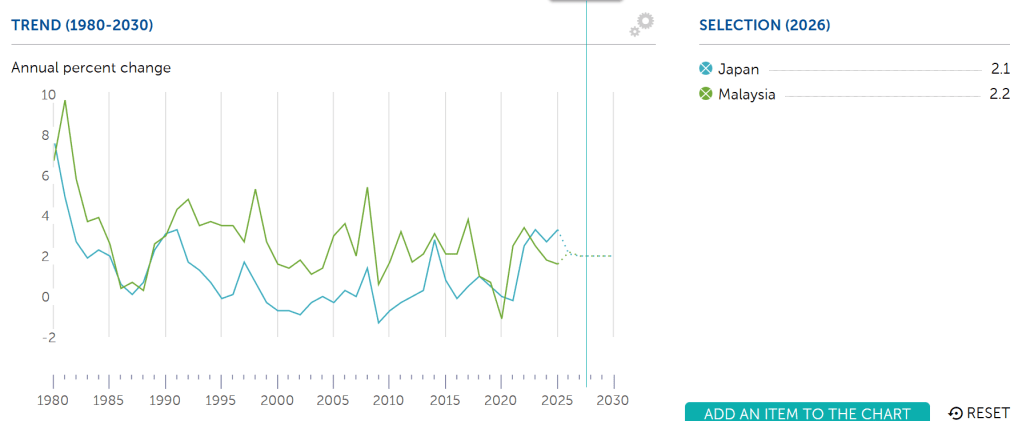Click the 2010 label on the year axis
The width and height of the screenshot is (1022, 421).
click(x=389, y=400)
